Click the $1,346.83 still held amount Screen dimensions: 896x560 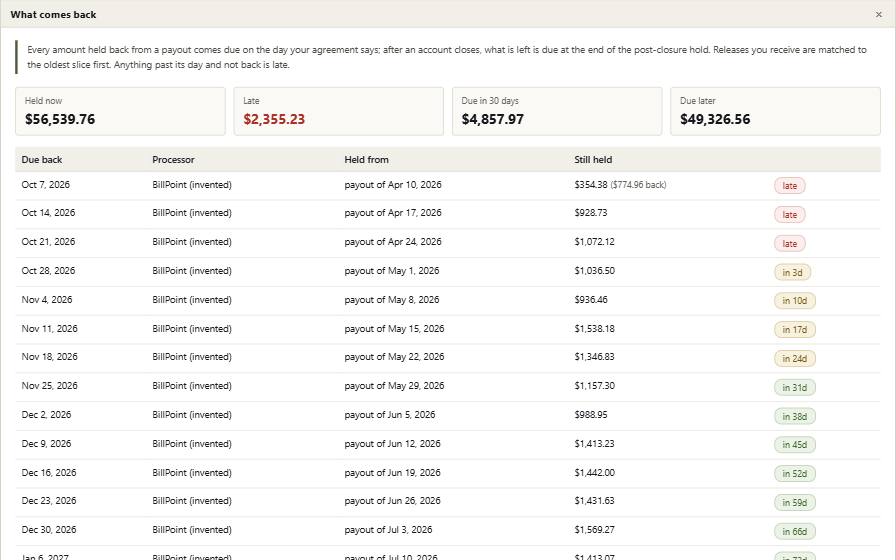coord(594,357)
